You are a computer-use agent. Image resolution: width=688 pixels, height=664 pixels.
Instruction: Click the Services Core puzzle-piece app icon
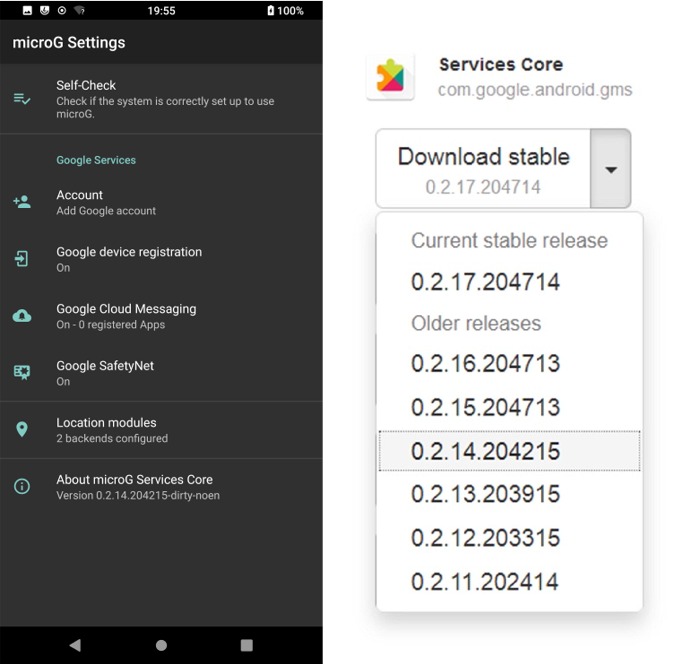390,77
